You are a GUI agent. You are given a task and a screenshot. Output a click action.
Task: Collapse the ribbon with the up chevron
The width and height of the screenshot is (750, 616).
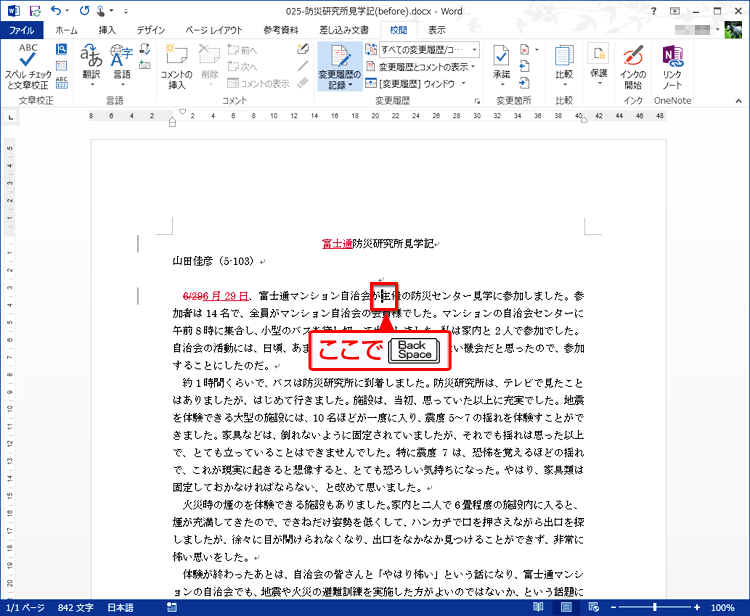(x=739, y=101)
